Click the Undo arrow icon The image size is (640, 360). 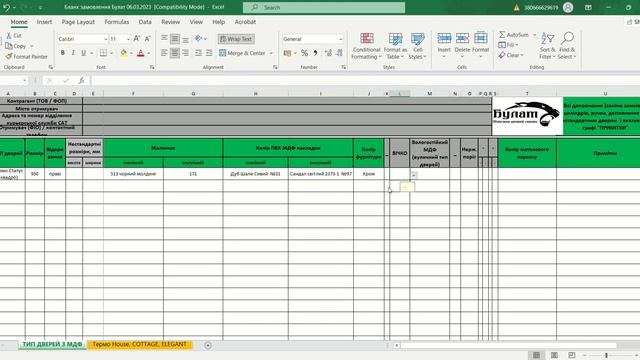6,7
